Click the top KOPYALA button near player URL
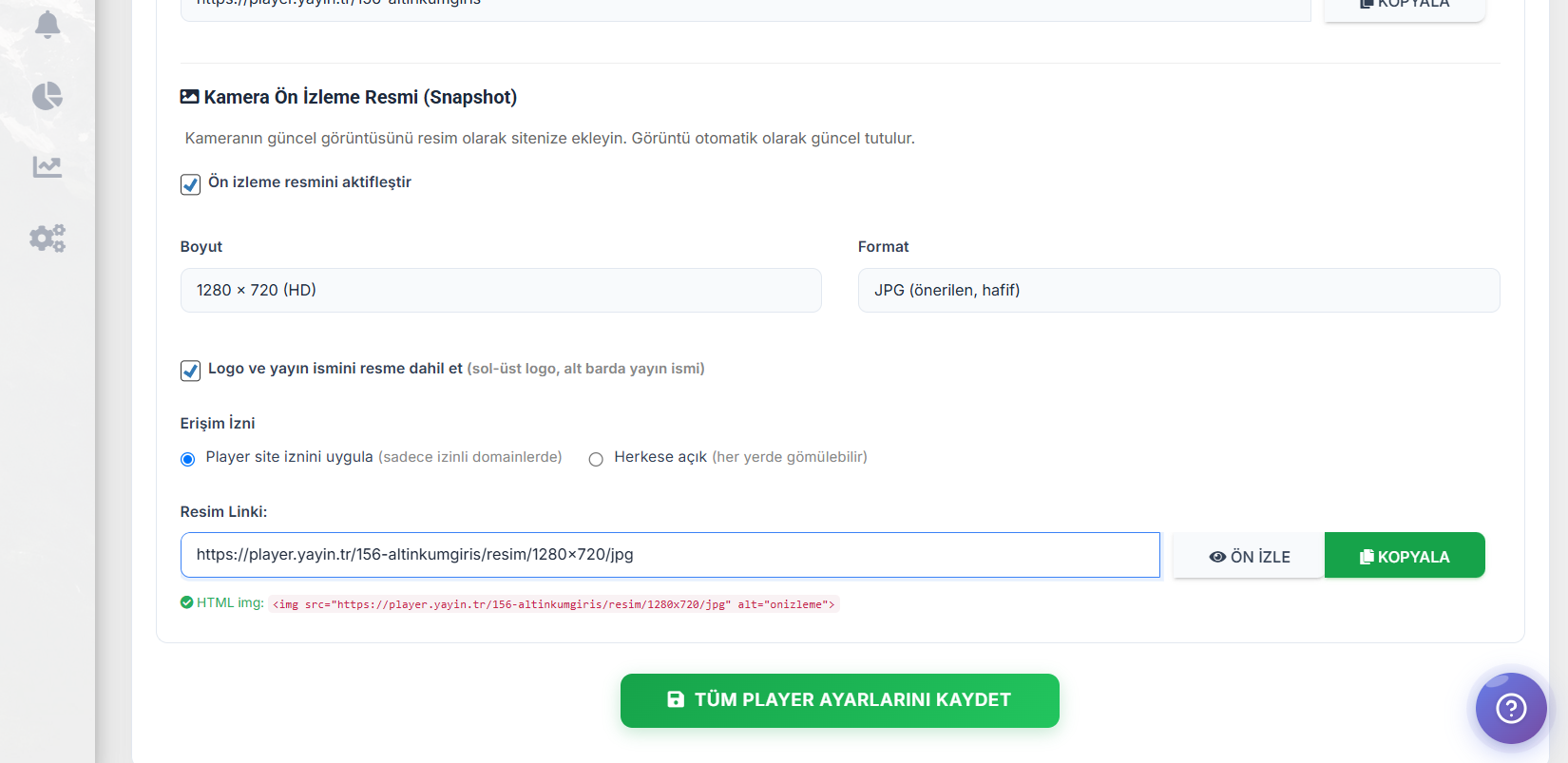This screenshot has width=1568, height=763. (x=1405, y=8)
